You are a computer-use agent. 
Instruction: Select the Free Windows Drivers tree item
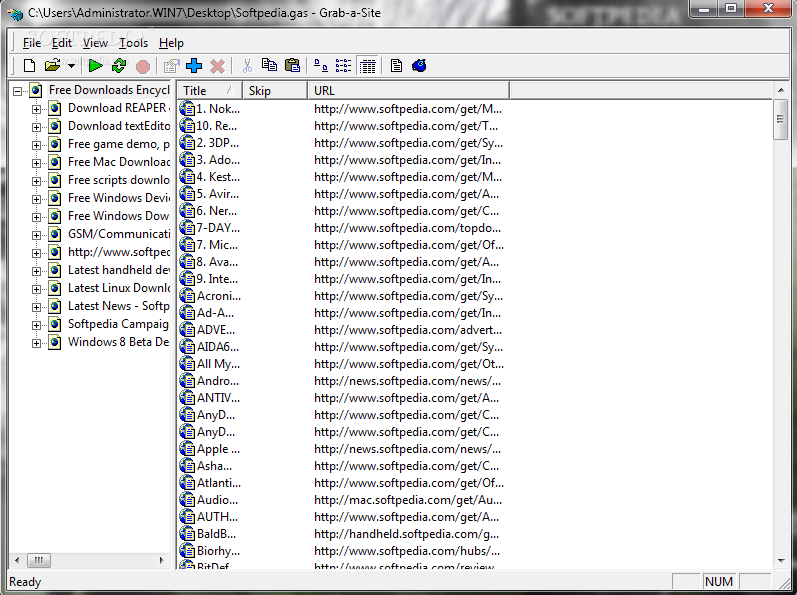coord(118,198)
